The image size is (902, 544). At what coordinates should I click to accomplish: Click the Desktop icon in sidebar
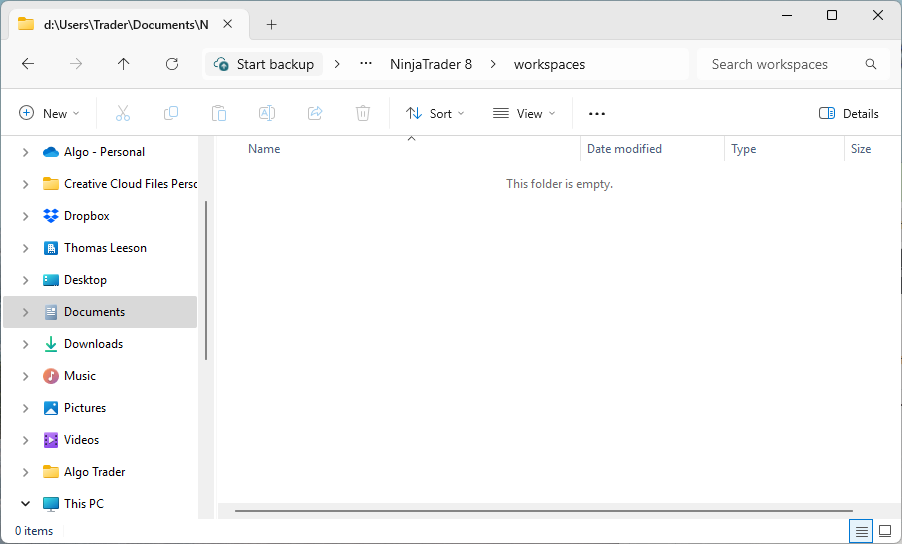(51, 280)
